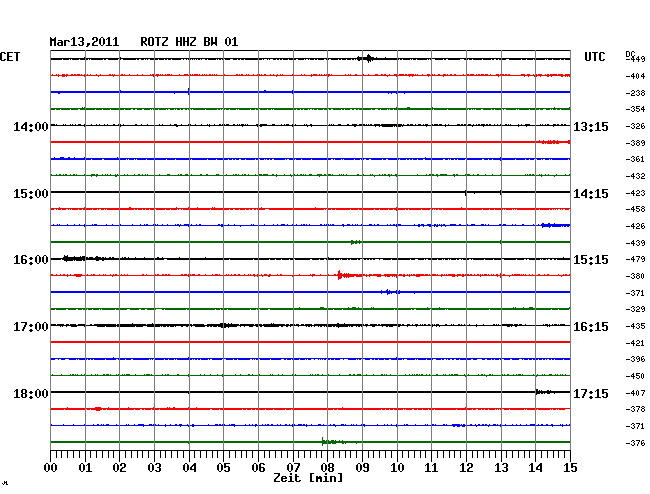Click the DC offset value -389
Viewport: 650px width, 494px height.
635,143
